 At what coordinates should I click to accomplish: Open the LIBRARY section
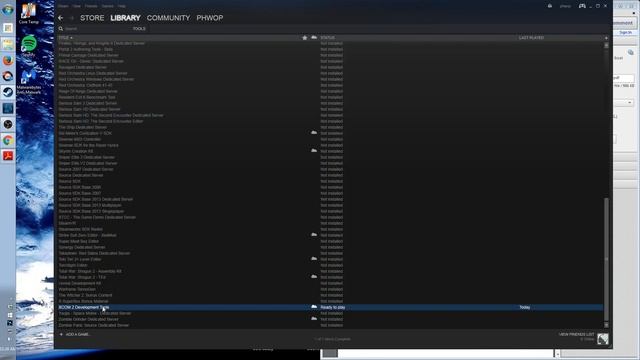(125, 18)
